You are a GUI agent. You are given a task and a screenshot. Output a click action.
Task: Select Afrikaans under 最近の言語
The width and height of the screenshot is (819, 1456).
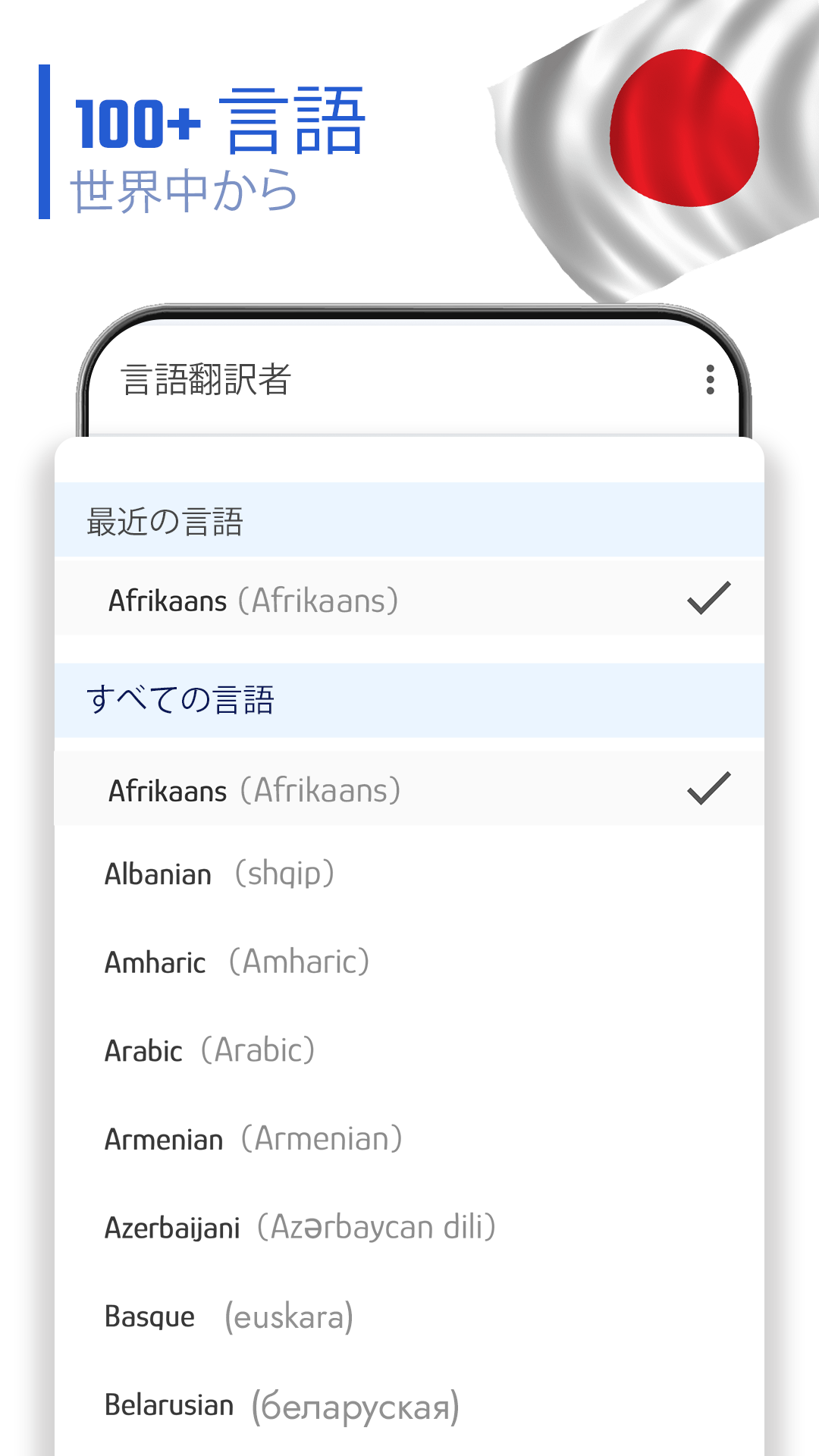coord(409,597)
